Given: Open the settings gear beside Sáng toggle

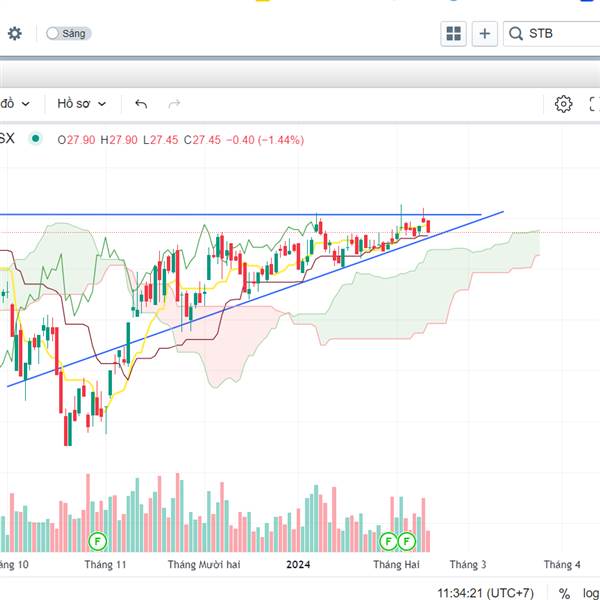Looking at the screenshot, I should [x=15, y=33].
